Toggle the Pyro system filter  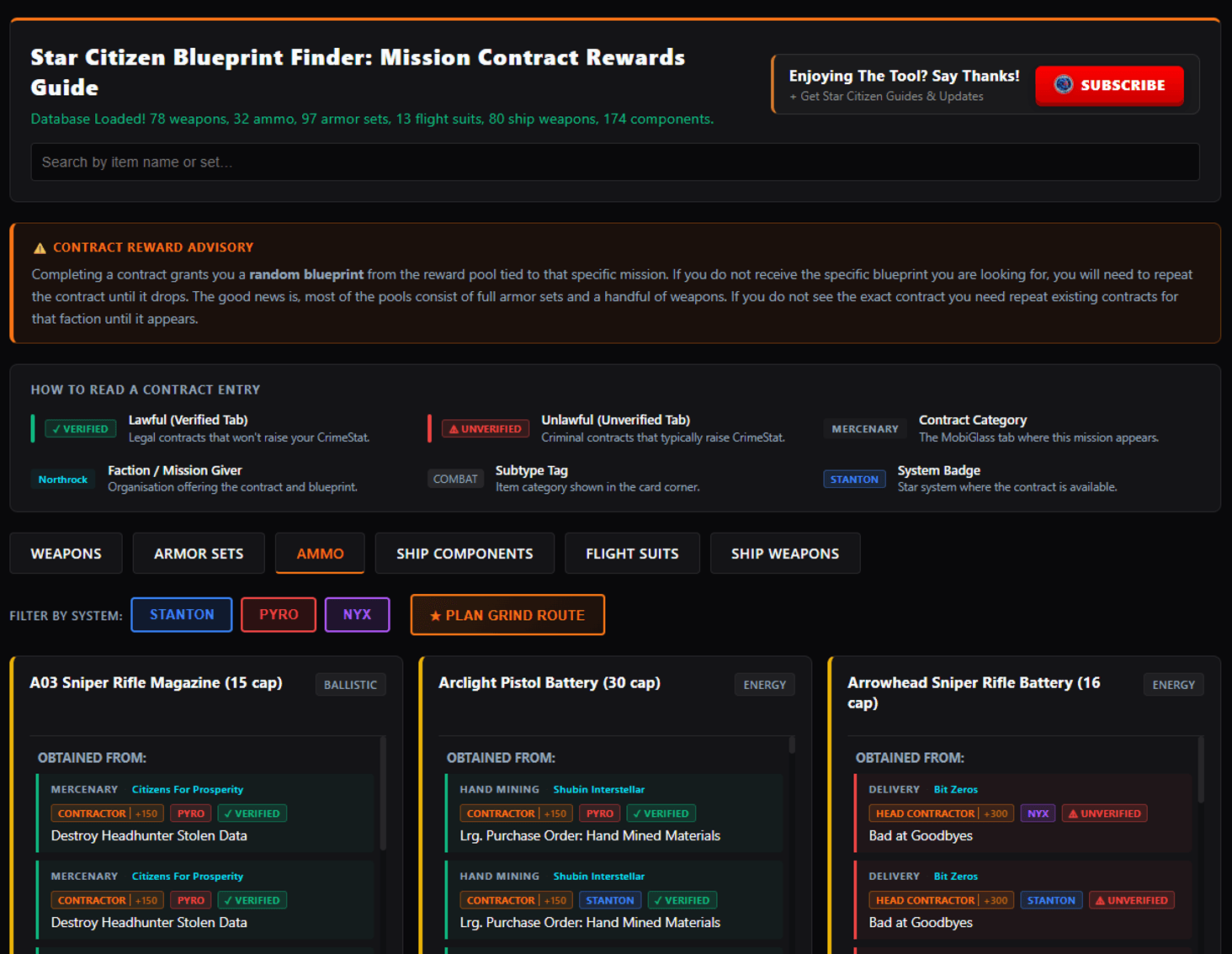click(279, 614)
